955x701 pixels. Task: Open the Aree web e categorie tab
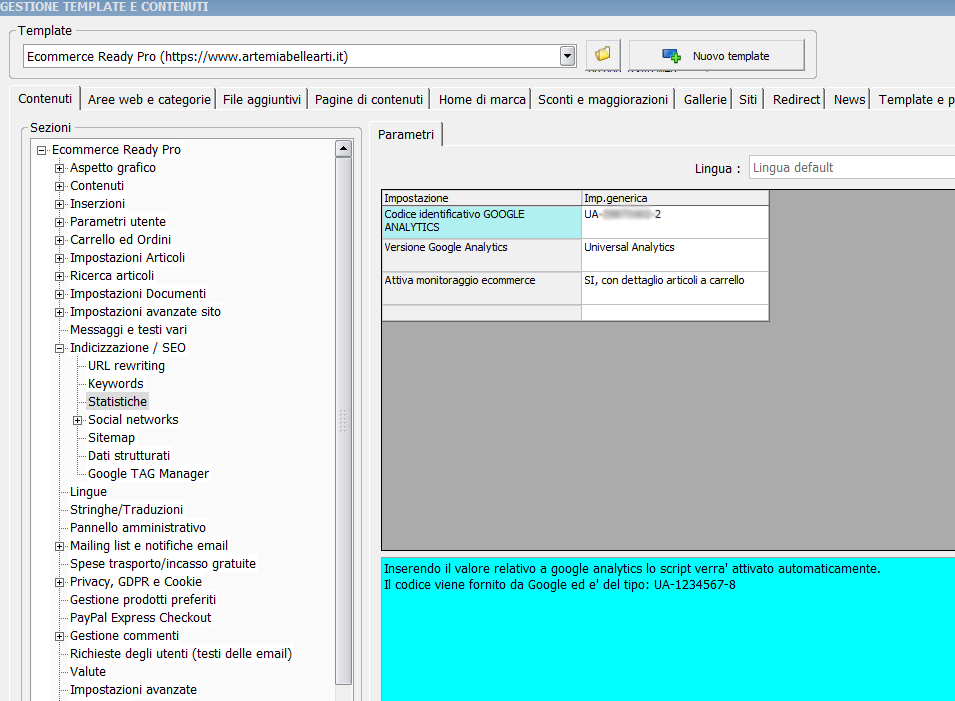(149, 99)
